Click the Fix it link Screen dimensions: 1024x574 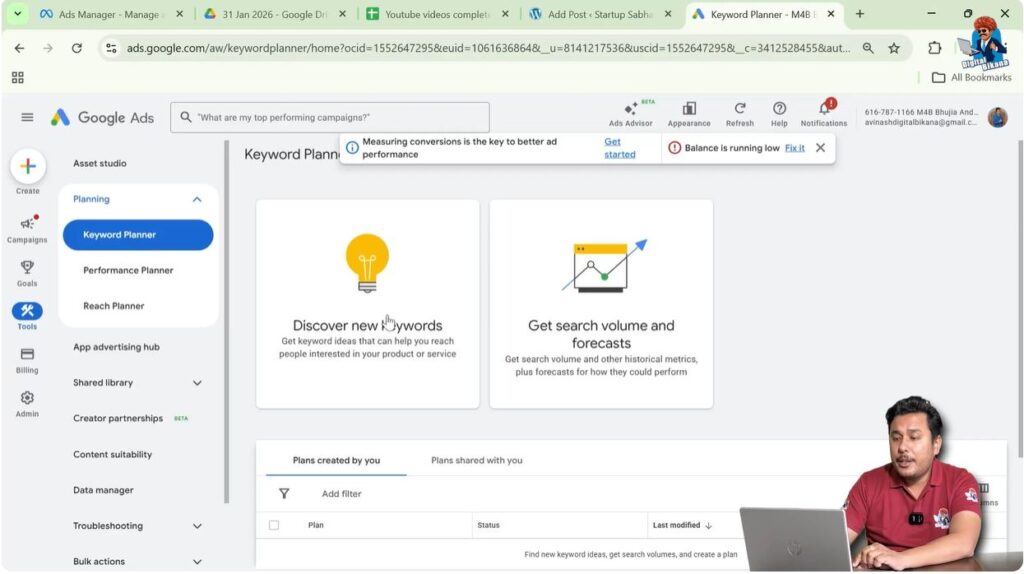794,148
